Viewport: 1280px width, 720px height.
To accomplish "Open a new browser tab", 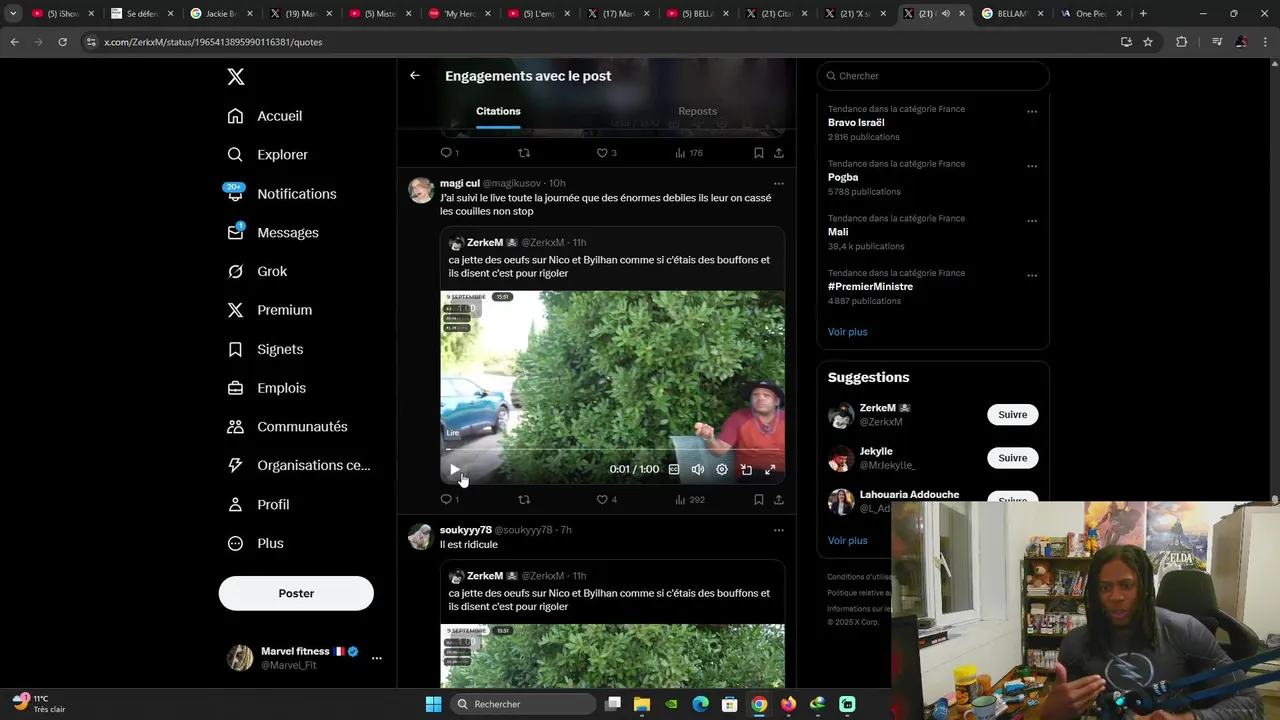I will pyautogui.click(x=1143, y=14).
